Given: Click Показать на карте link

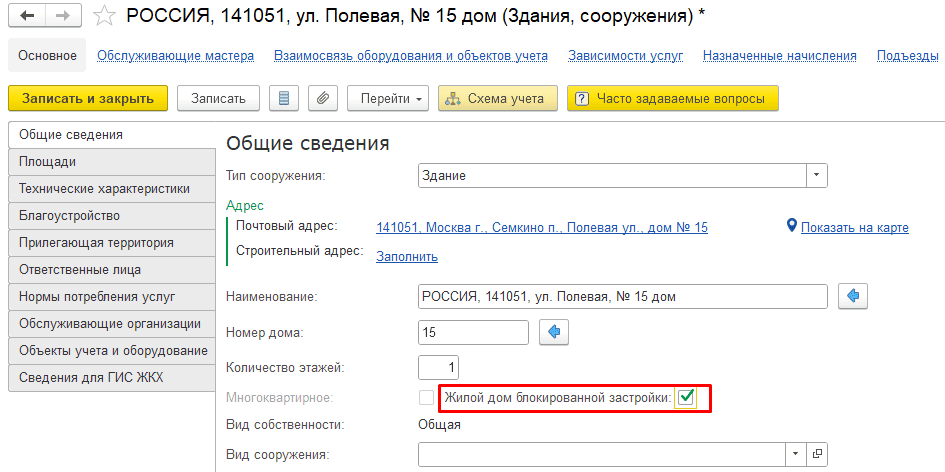Looking at the screenshot, I should [854, 227].
